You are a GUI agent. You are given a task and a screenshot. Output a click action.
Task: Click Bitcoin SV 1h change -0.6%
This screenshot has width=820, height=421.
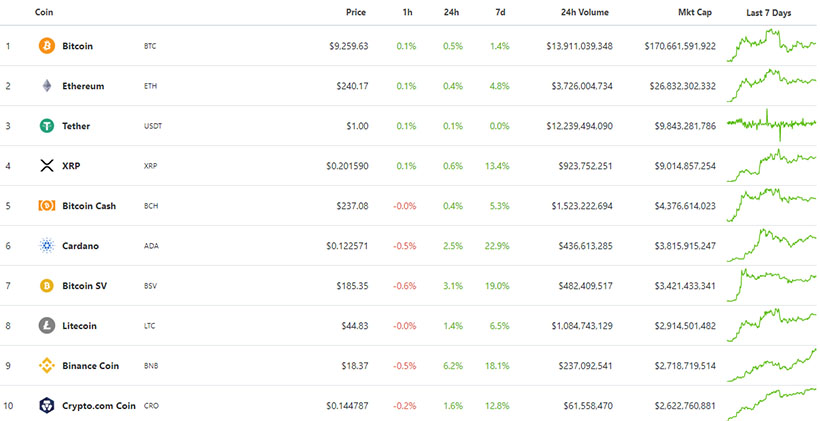tap(405, 286)
